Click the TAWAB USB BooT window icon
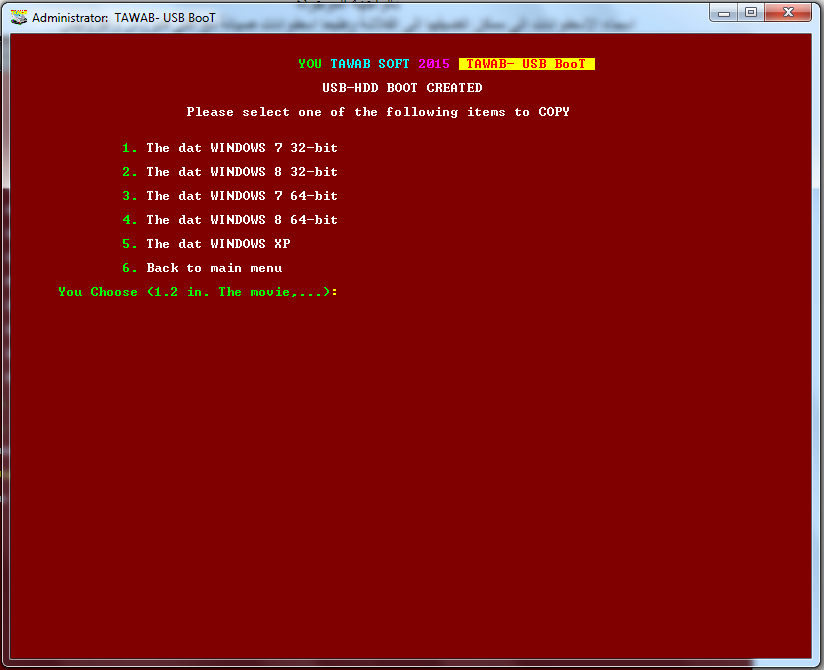 point(19,17)
